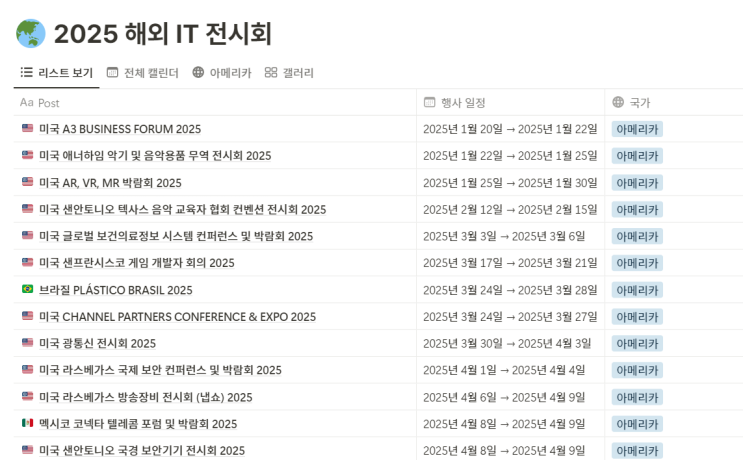The height and width of the screenshot is (460, 743).
Task: Click flag icon of 광통신 전시회 row
Action: 27,342
